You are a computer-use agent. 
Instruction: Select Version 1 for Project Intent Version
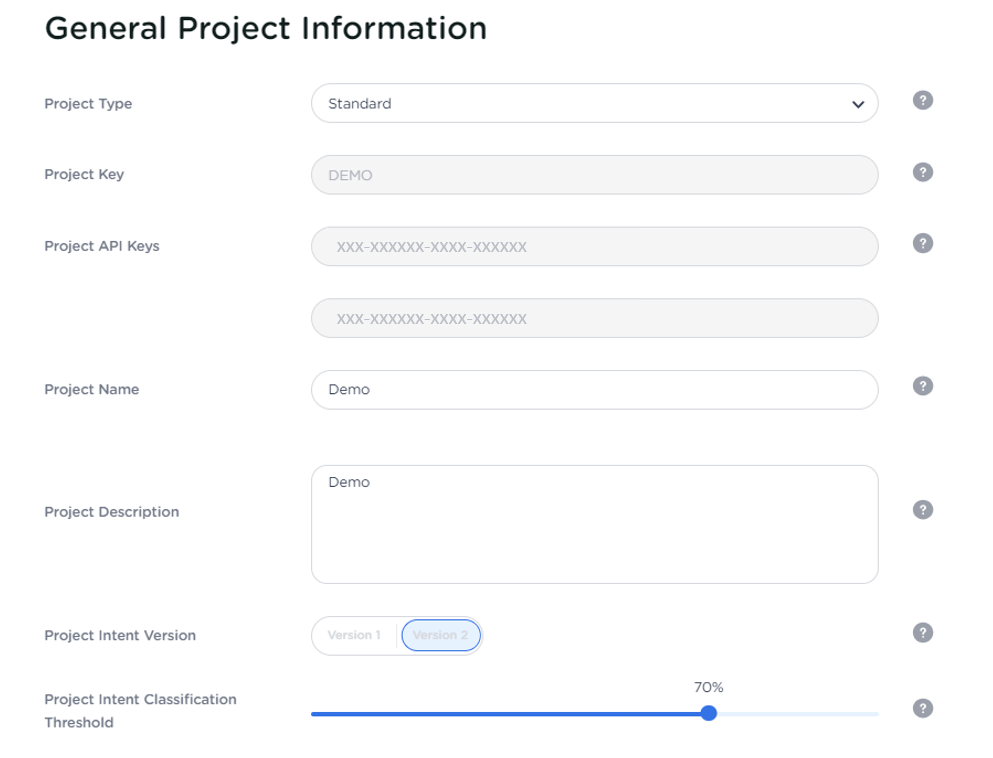point(354,635)
